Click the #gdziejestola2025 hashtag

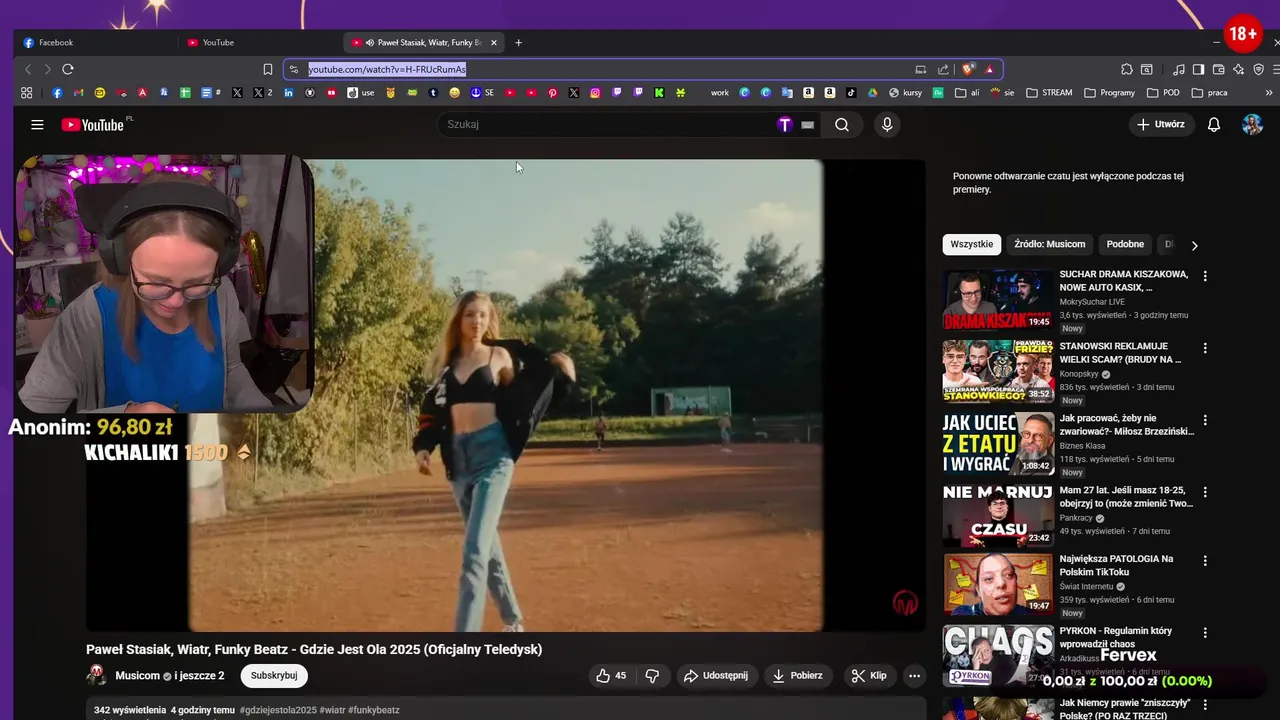(278, 710)
